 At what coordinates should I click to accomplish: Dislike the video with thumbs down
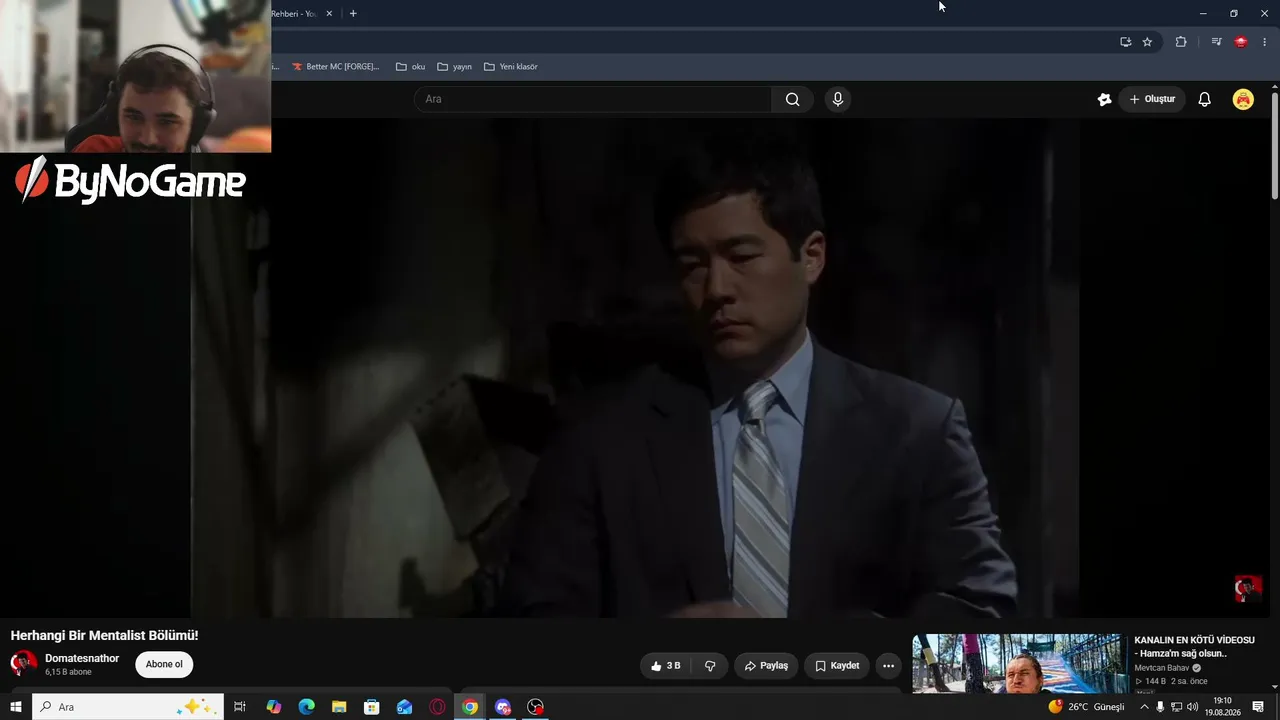pos(710,666)
